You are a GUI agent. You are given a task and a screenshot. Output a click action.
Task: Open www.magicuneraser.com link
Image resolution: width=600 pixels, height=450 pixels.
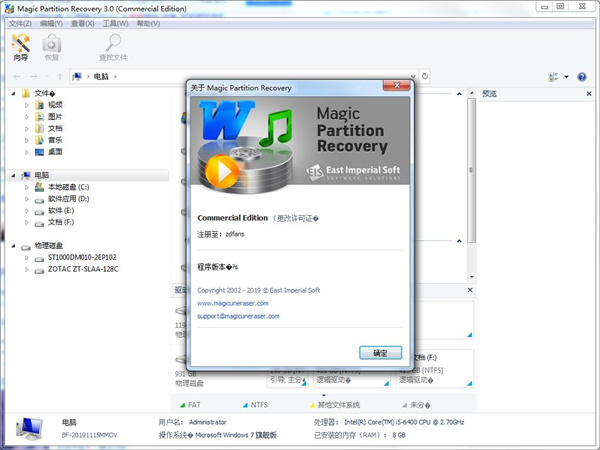coord(233,303)
